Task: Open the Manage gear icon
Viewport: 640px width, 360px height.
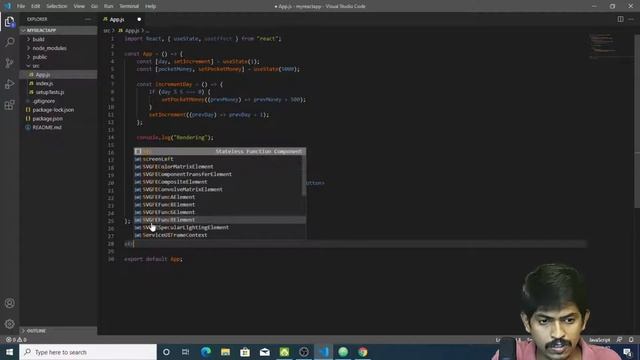Action: coord(9,324)
